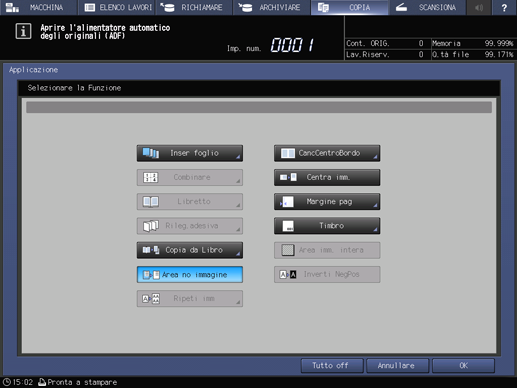The image size is (517, 388).
Task: Toggle Inverti NegPos
Action: 327,274
